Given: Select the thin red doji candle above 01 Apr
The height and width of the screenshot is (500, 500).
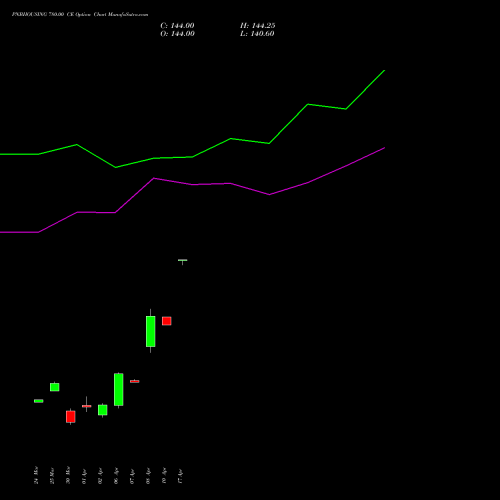Looking at the screenshot, I should [87, 406].
